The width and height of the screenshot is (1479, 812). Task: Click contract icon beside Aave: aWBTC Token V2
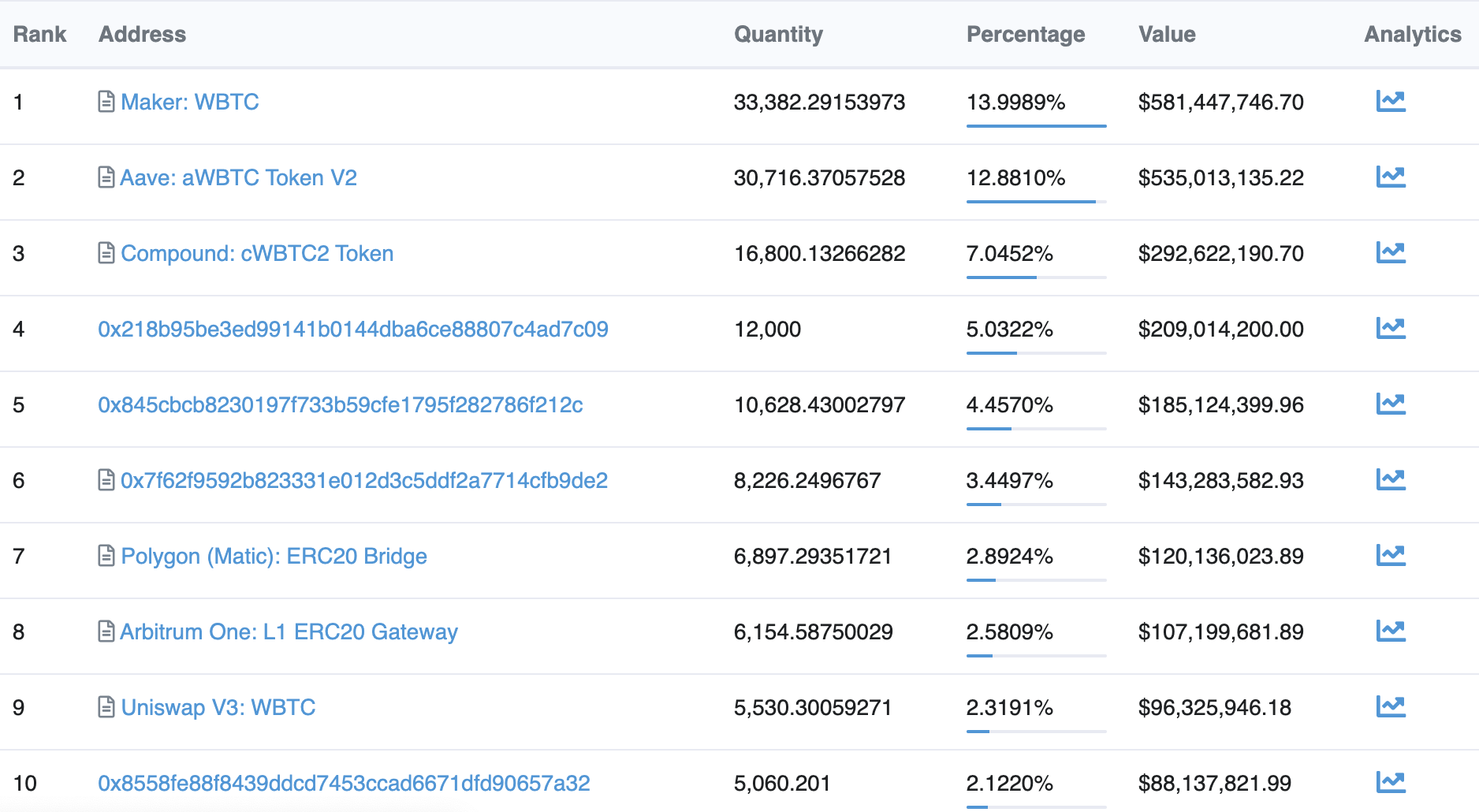click(106, 177)
